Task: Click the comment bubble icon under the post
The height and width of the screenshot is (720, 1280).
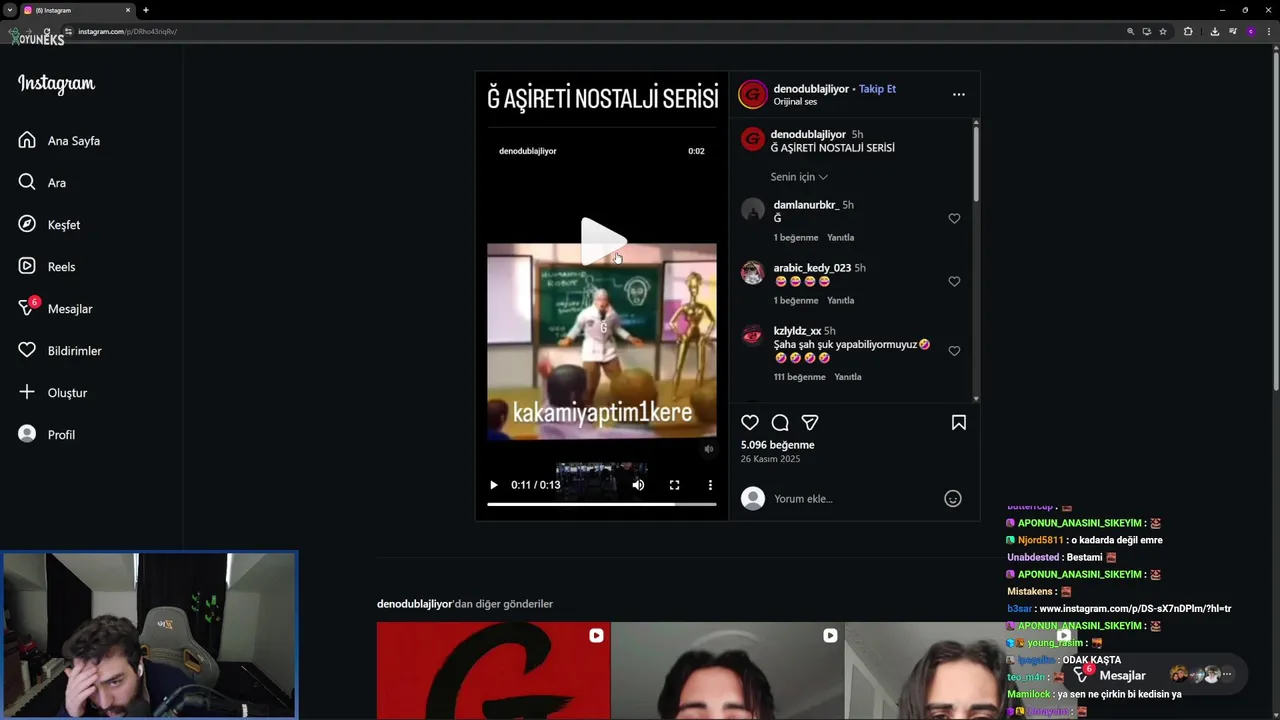Action: pos(780,423)
